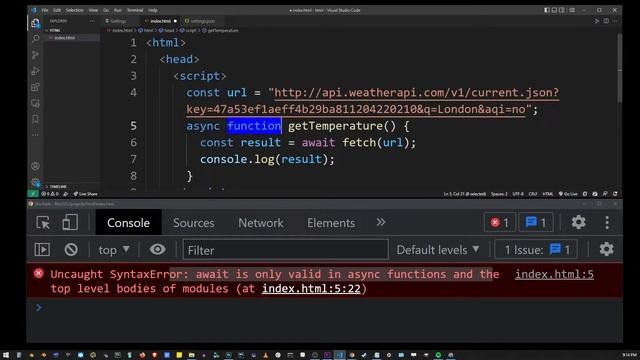Toggle the DevTools device toolbar
Screen dimensions: 640x360
70,223
